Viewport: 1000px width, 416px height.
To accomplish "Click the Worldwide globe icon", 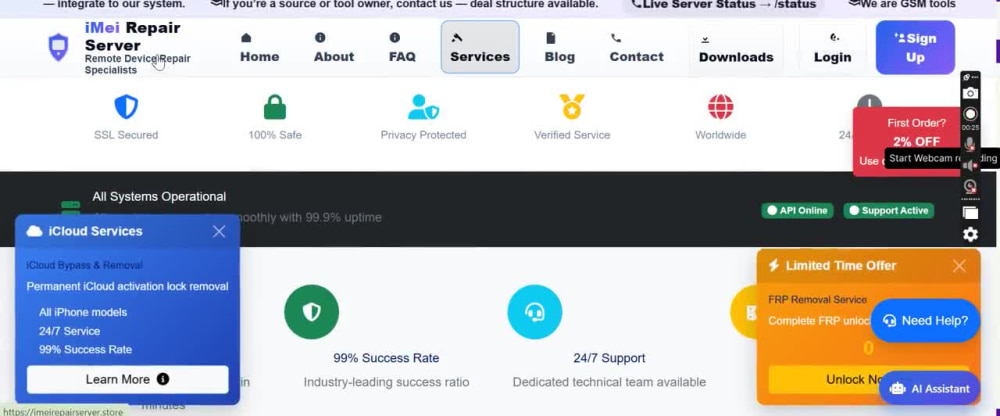I will coord(721,107).
